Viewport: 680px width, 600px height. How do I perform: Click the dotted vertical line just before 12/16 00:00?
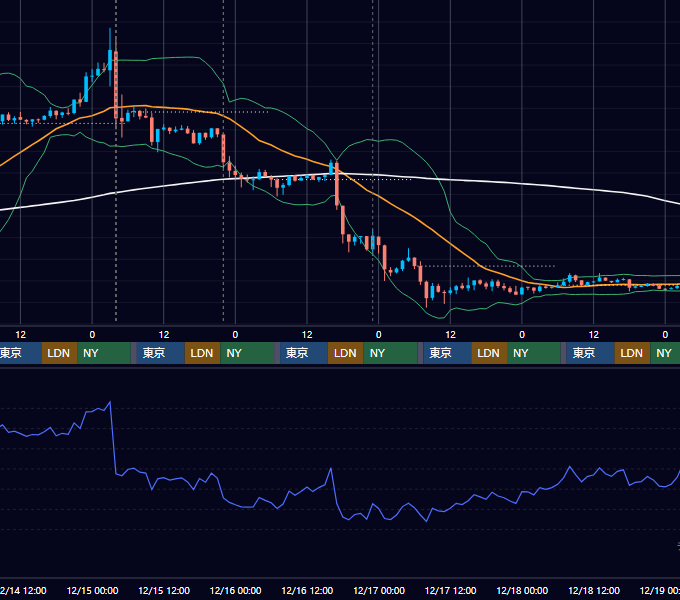[223, 160]
